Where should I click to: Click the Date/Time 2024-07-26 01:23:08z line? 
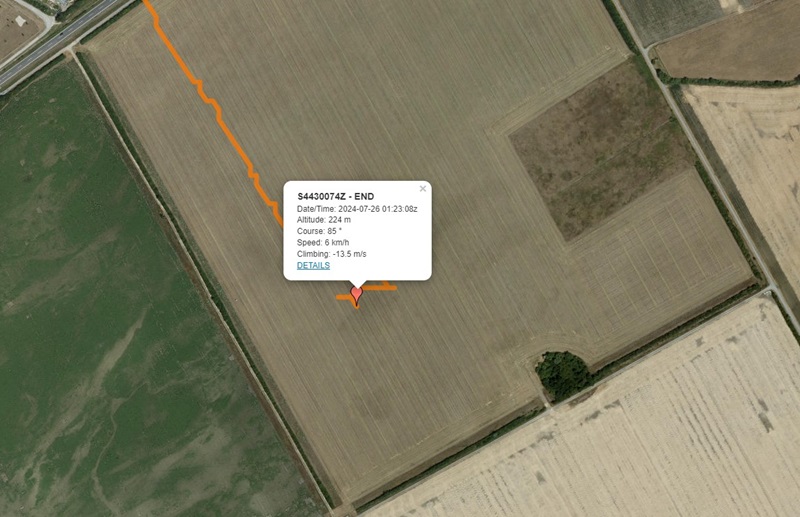point(357,209)
